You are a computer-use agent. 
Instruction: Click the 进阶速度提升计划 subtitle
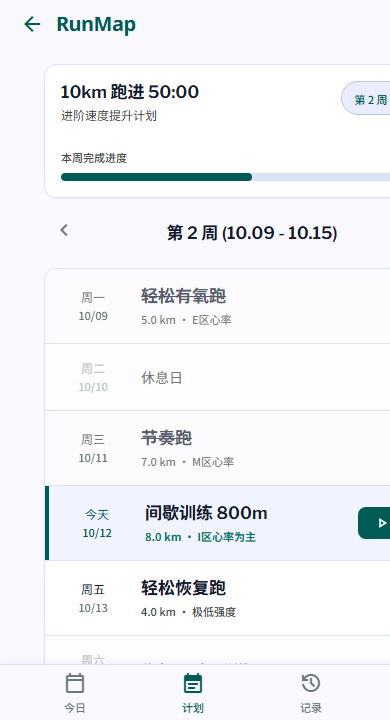click(109, 116)
